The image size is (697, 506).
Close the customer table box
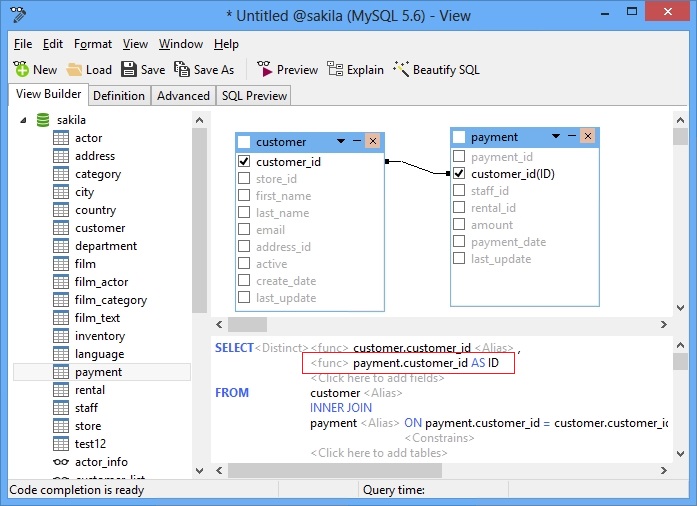tap(373, 141)
